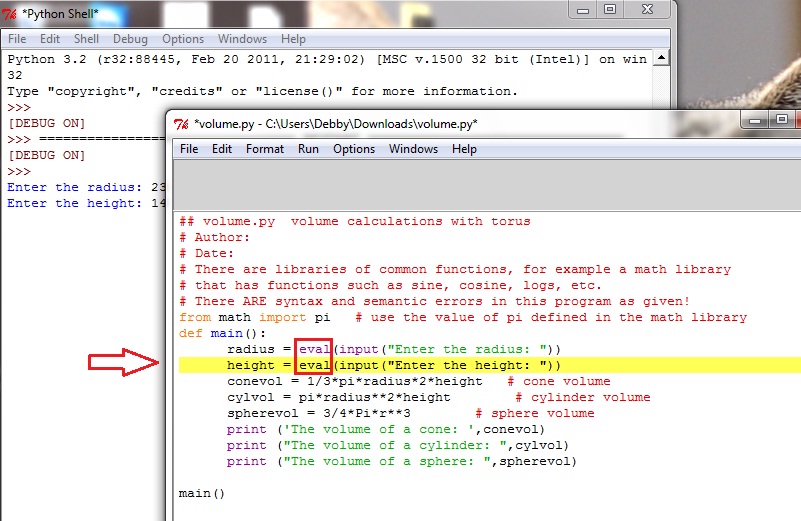Click the '## volume.py' header comment
801x521 pixels.
pos(355,221)
